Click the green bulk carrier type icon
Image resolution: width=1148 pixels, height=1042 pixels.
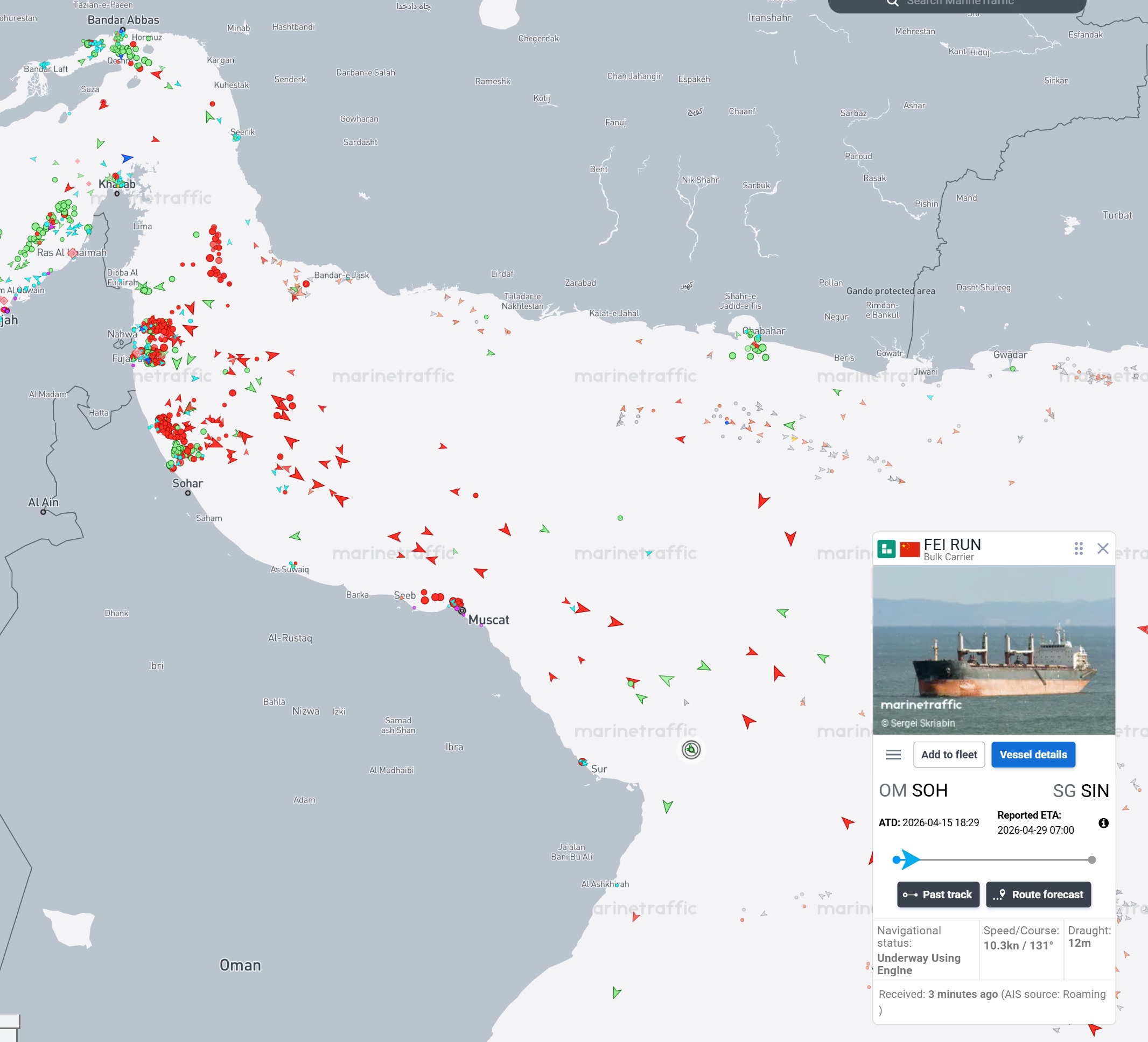coord(886,549)
